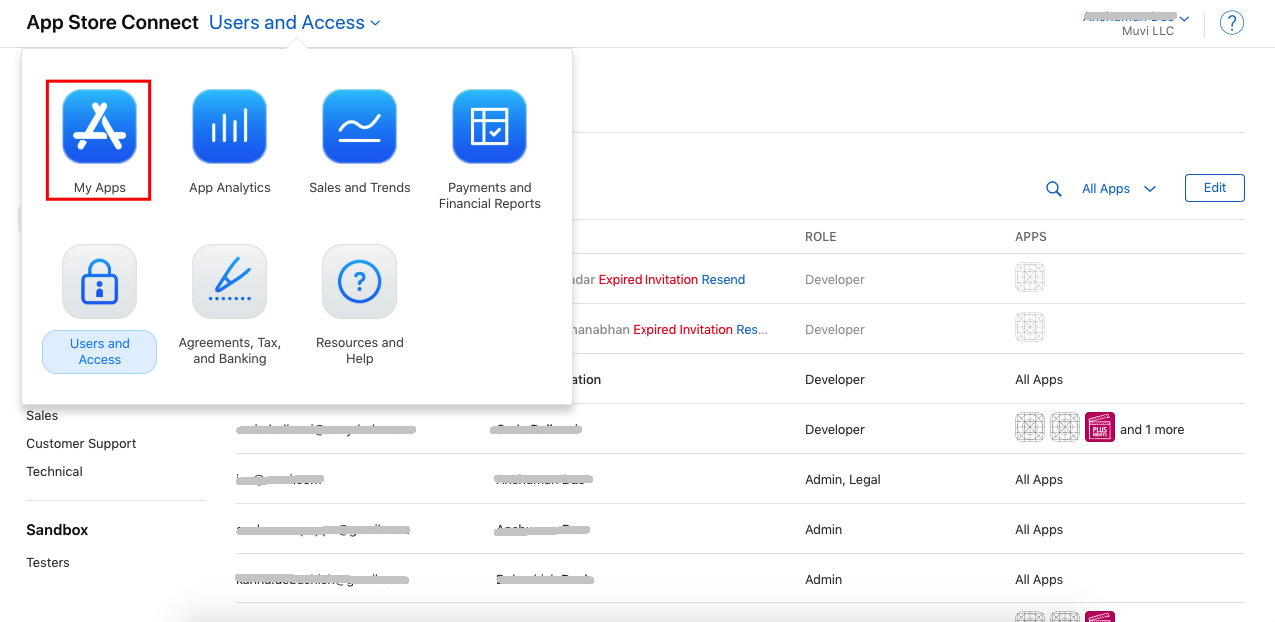Select the Users and Access lock icon
Screen dimensions: 1275x622
99,281
